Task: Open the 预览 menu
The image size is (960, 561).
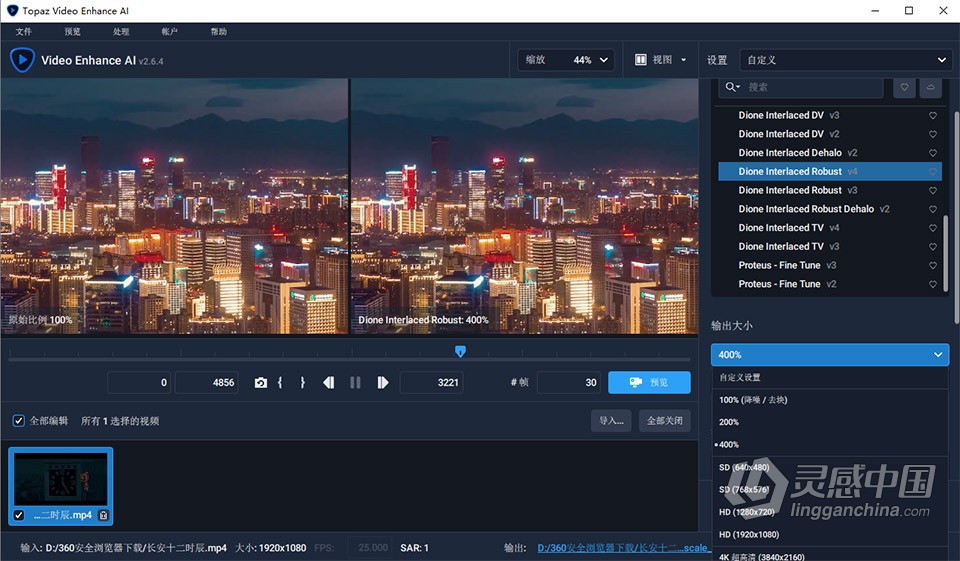Action: point(72,32)
